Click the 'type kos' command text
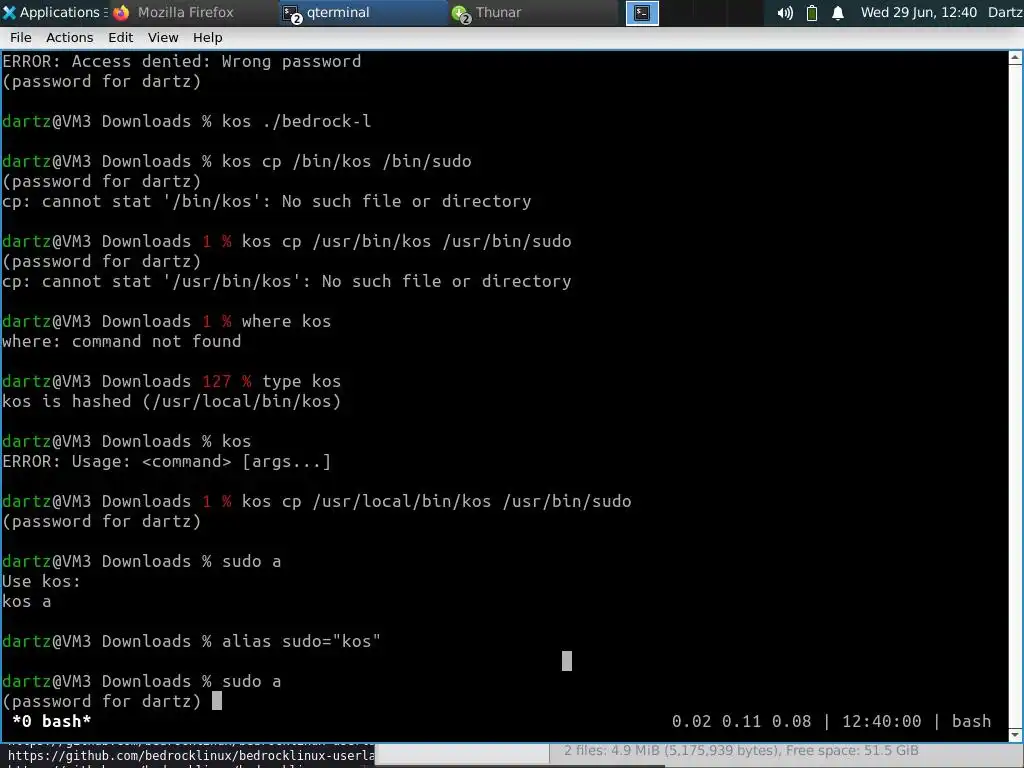 pos(301,381)
